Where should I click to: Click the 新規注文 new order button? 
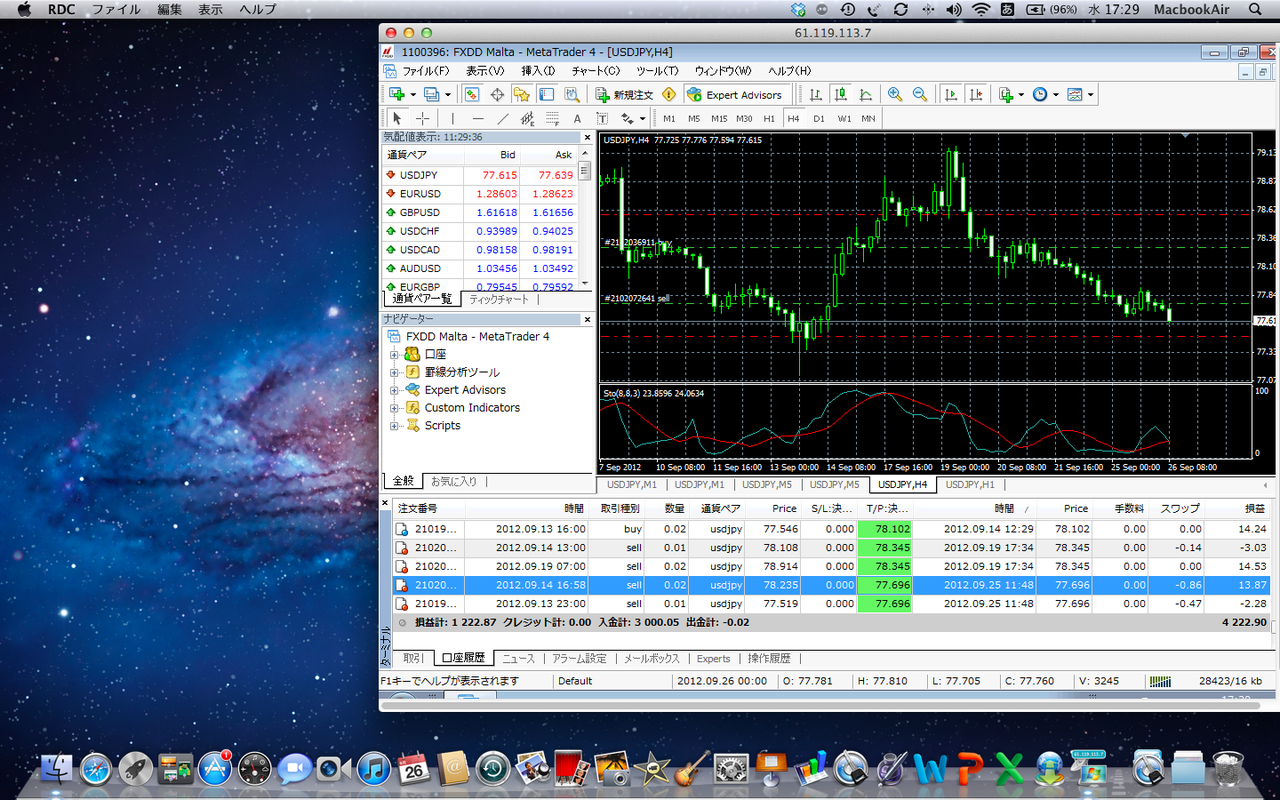(x=623, y=94)
